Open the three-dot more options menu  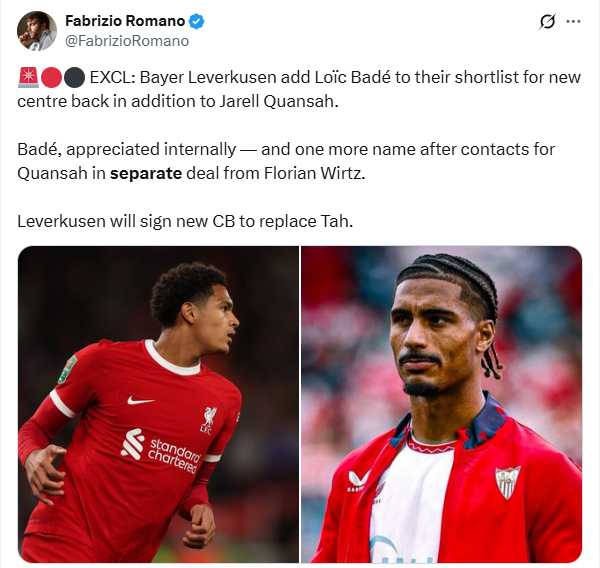click(573, 22)
